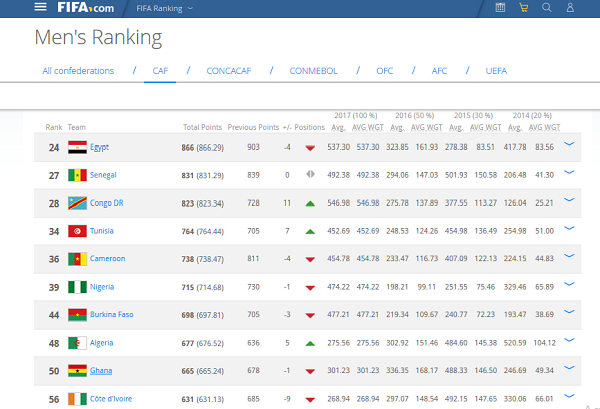Click the 2017 (100 %) column group header
Viewport: 600px width, 409px height.
click(x=356, y=116)
